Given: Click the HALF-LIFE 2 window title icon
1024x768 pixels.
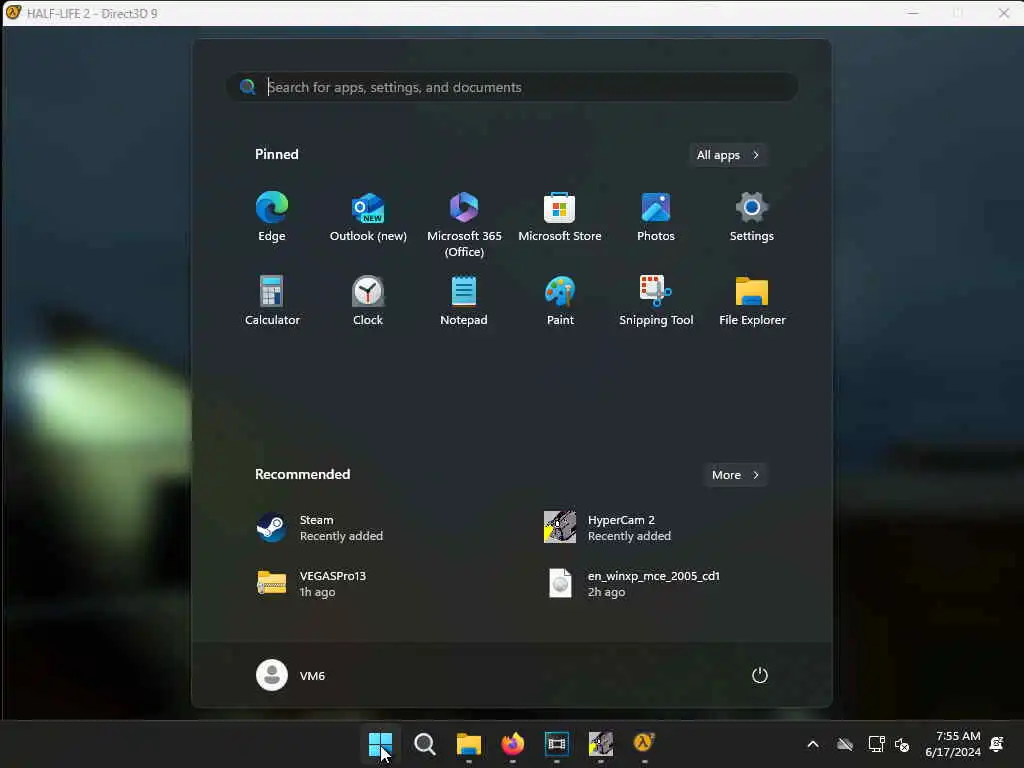Looking at the screenshot, I should click(x=13, y=12).
